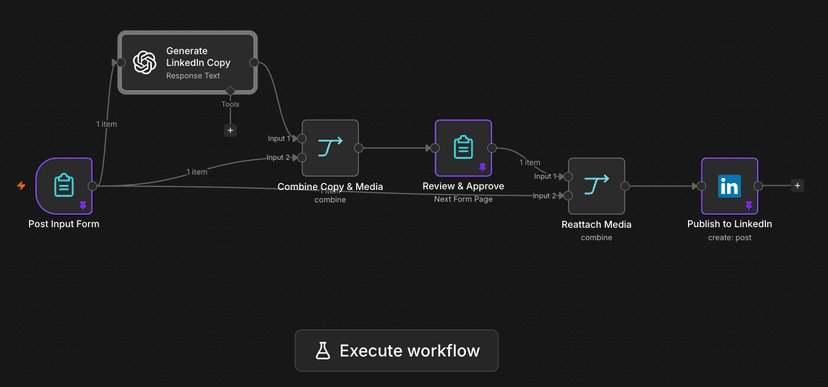The height and width of the screenshot is (387, 828).
Task: Click the Response Text subtitle
Action: [193, 76]
